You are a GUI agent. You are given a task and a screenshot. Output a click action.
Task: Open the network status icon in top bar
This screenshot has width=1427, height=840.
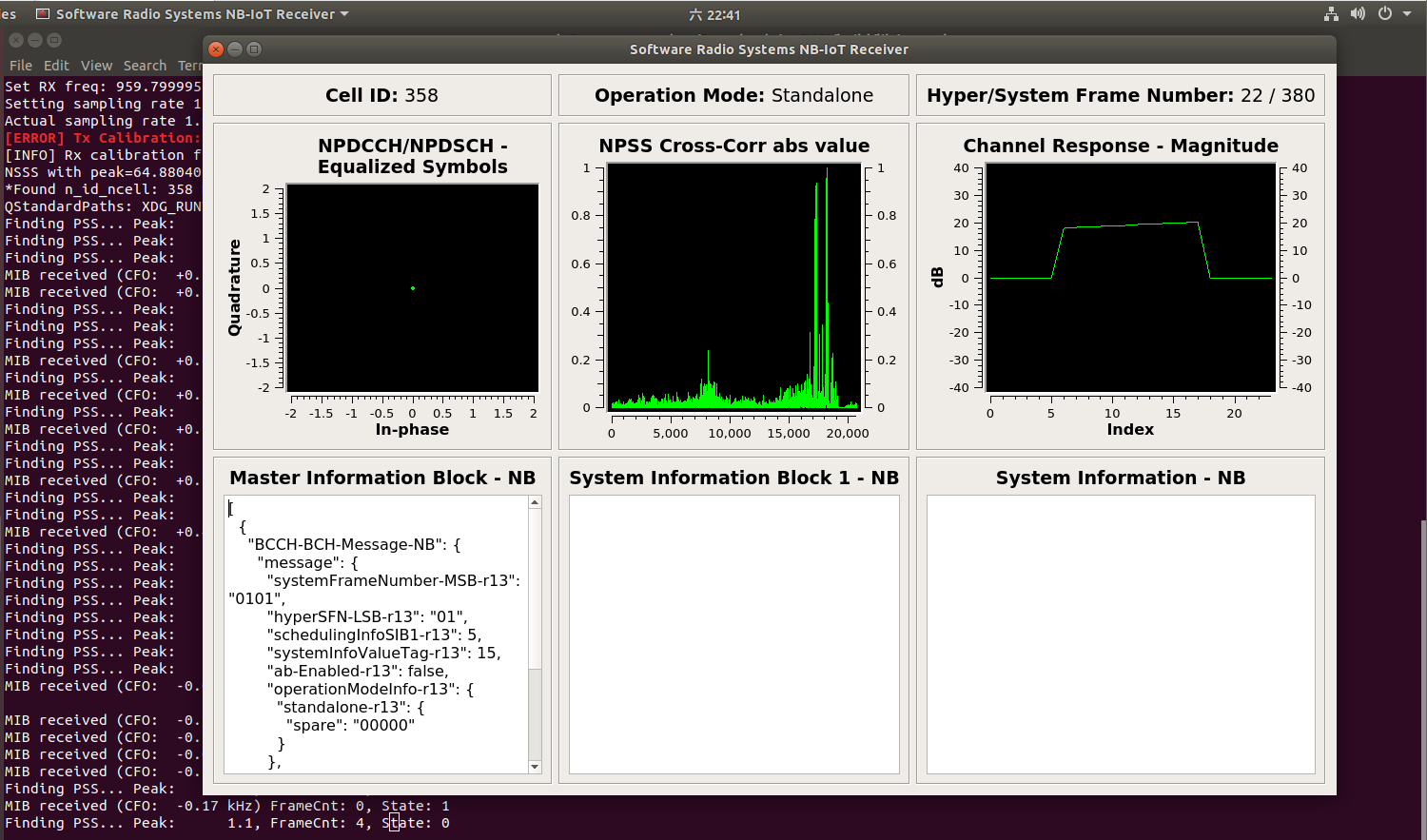(1331, 14)
